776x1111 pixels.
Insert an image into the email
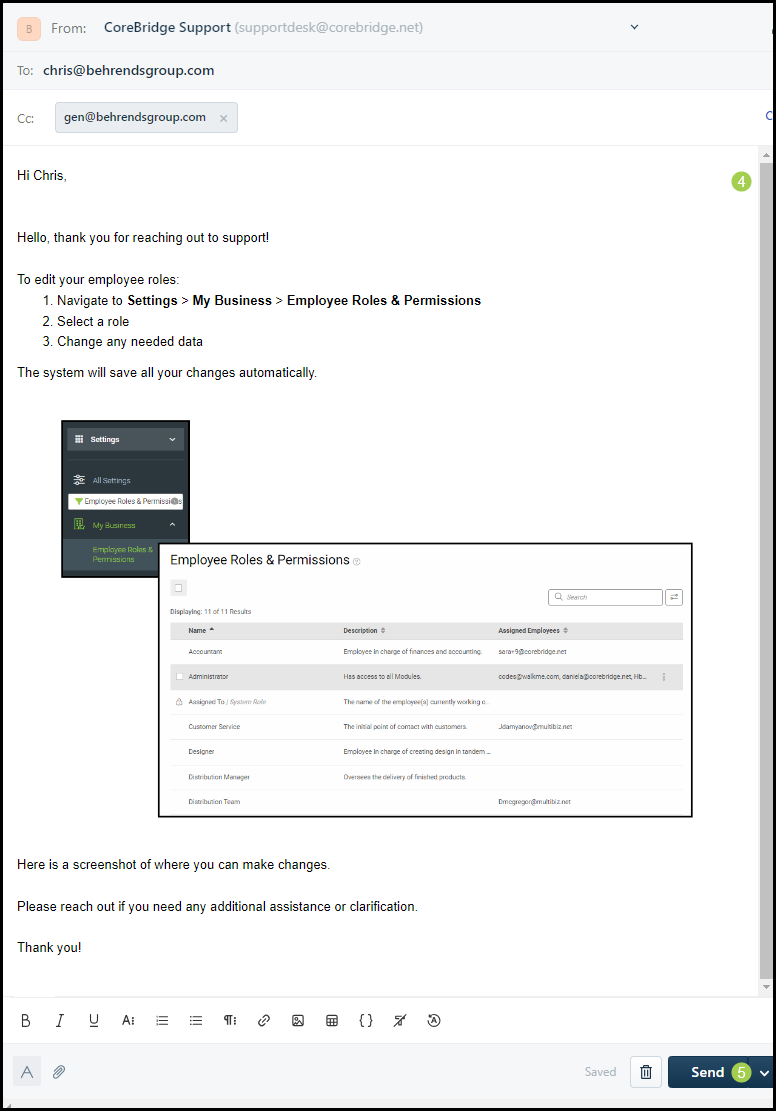tap(298, 1020)
